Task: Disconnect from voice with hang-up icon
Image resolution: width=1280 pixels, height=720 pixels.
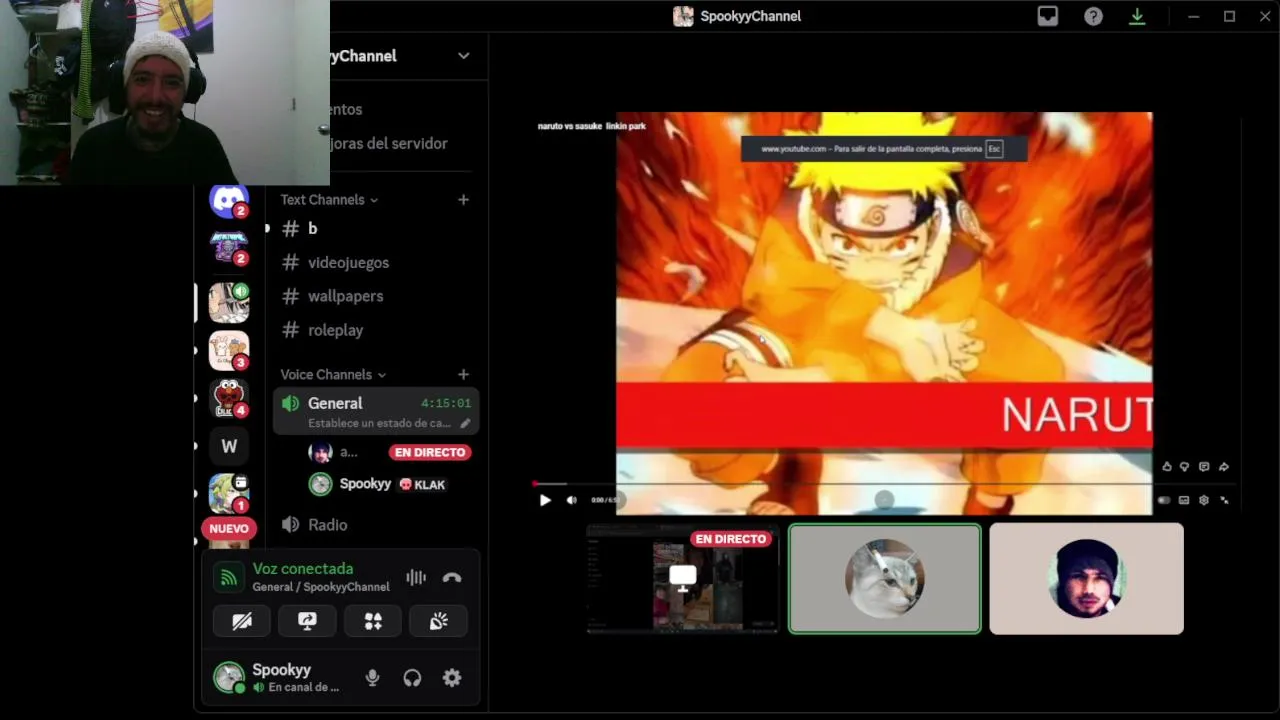Action: pos(452,577)
